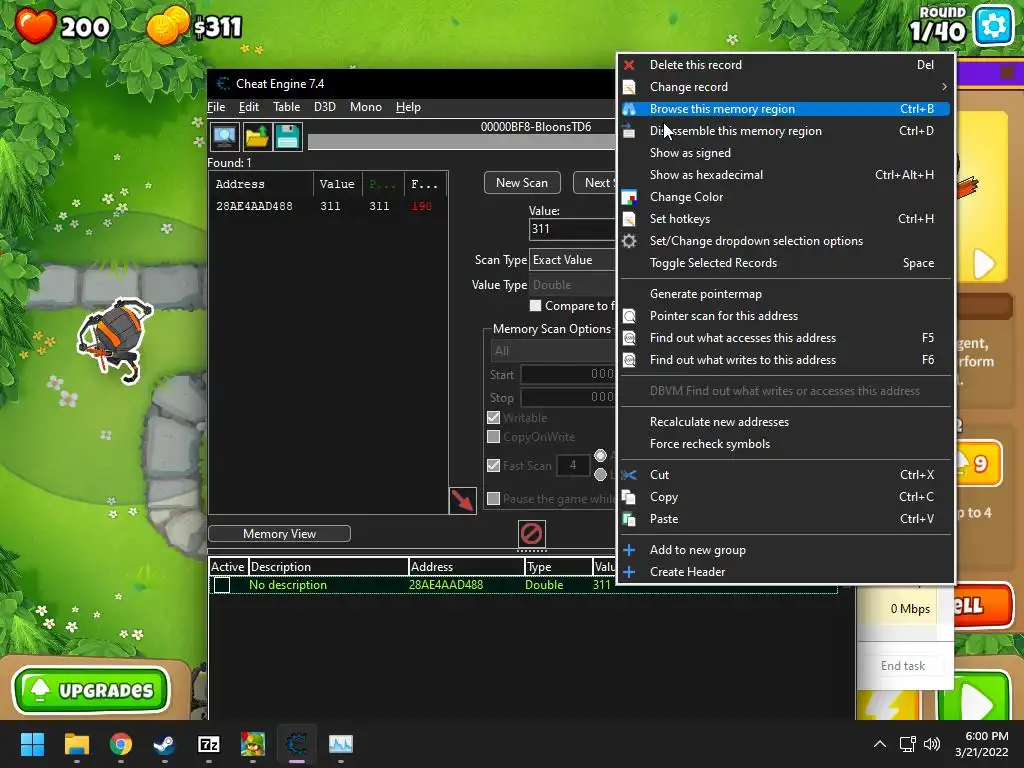Show hidden system tray icons chevron
The image size is (1024, 768).
tap(880, 744)
